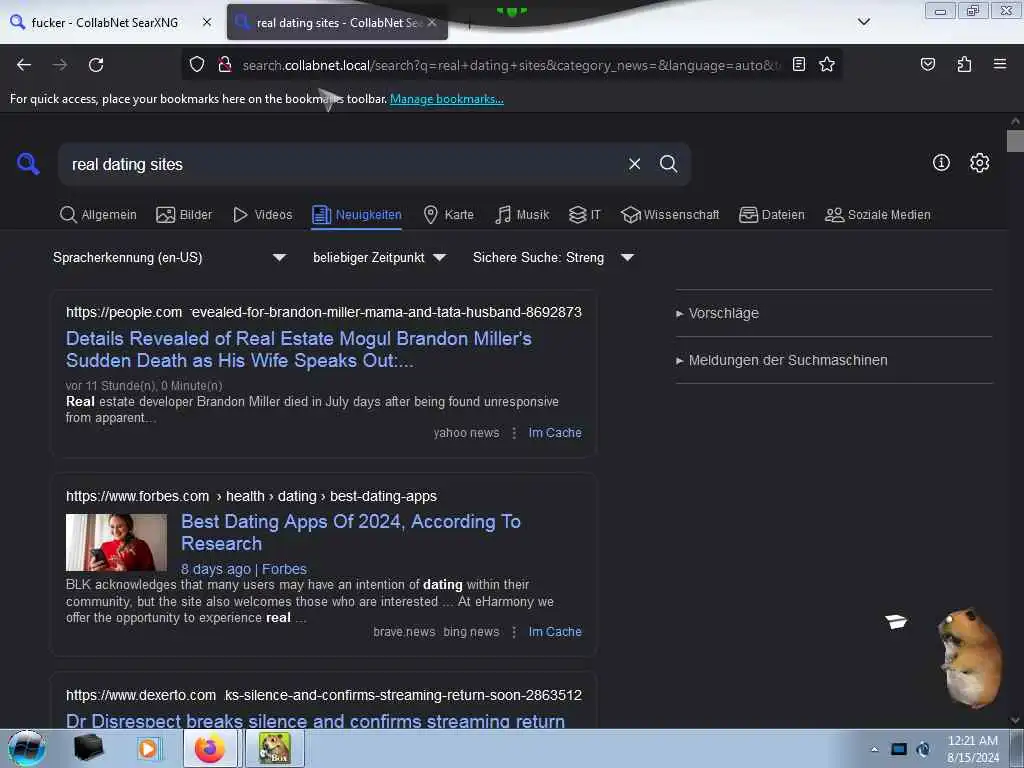This screenshot has height=768, width=1024.
Task: Open the Firefox hamburger menu
Action: [x=1000, y=64]
